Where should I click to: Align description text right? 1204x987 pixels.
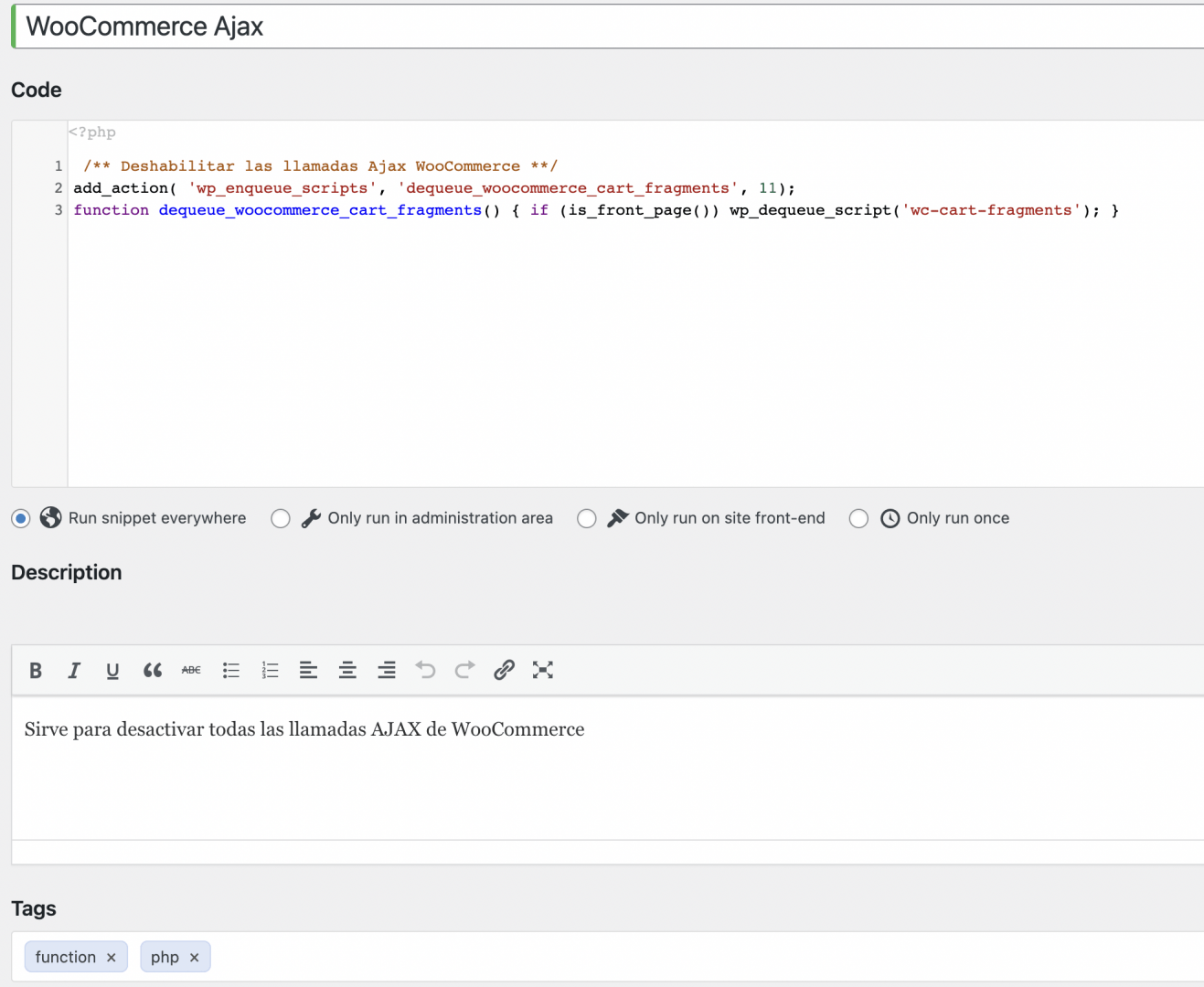pyautogui.click(x=387, y=671)
